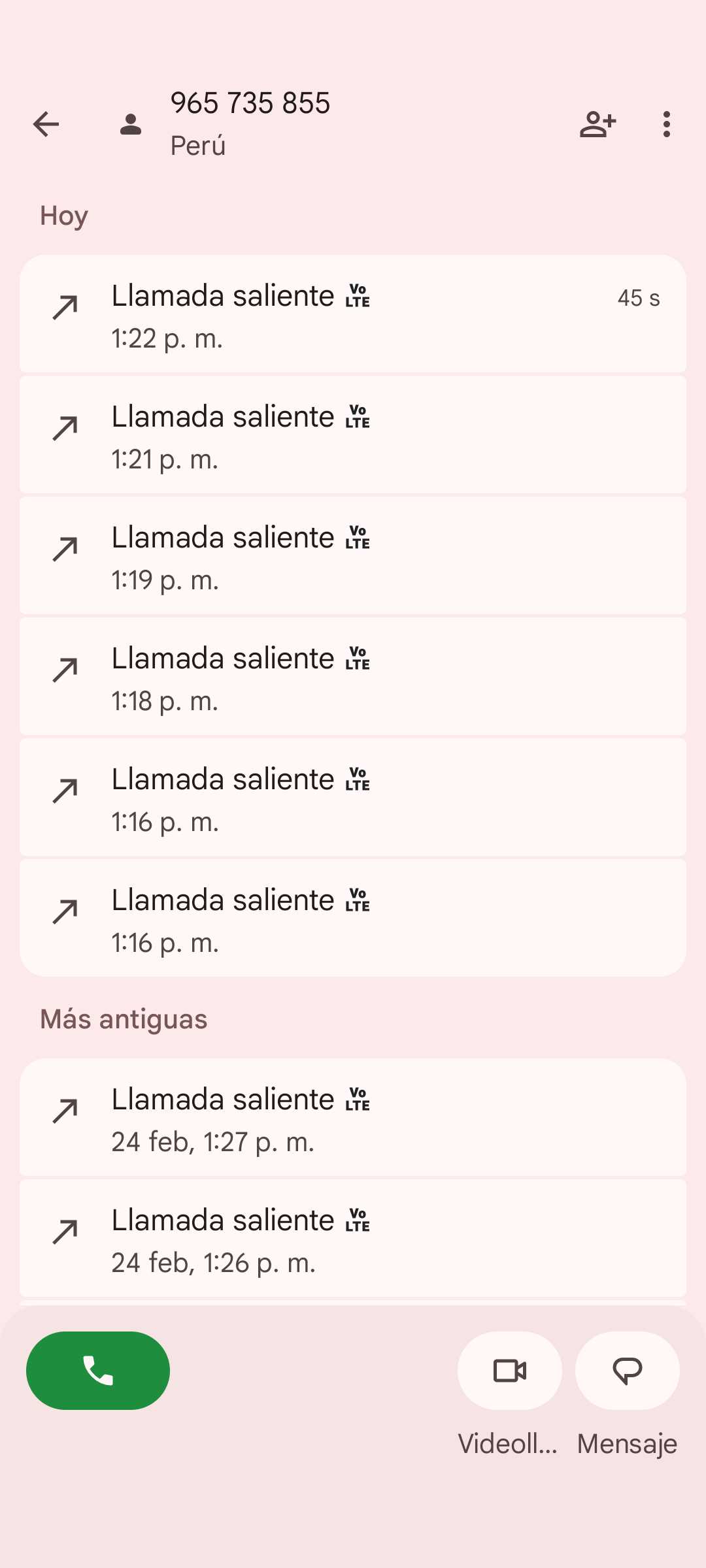Image resolution: width=706 pixels, height=1568 pixels.
Task: Start a video call with camera icon
Action: tap(510, 1370)
